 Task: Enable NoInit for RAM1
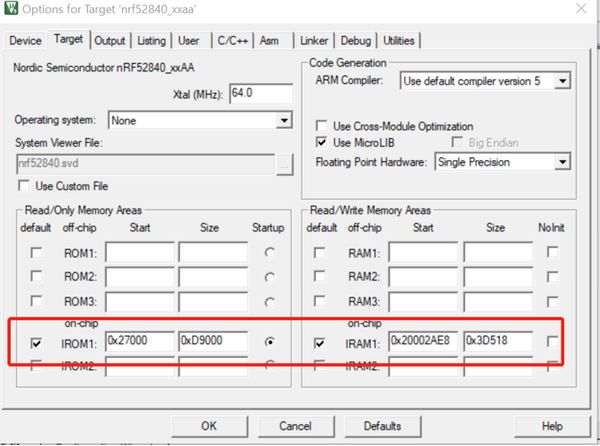pyautogui.click(x=553, y=252)
